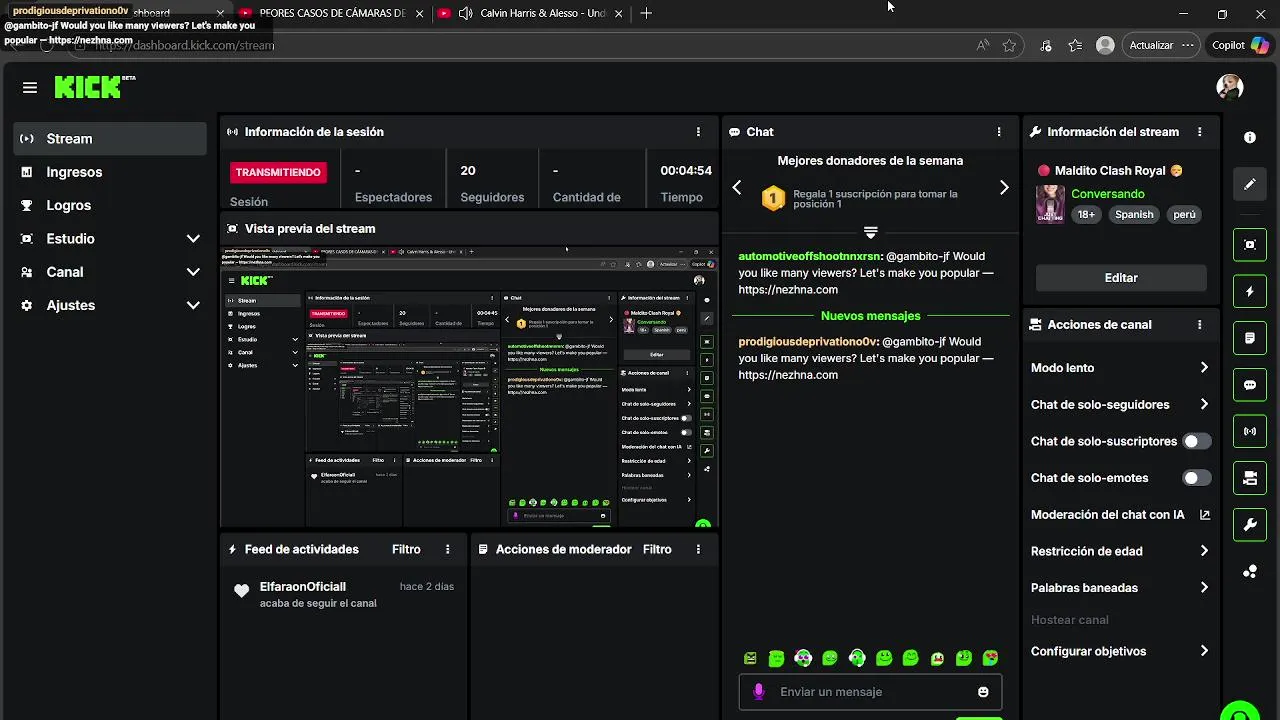The height and width of the screenshot is (720, 1280).
Task: Open Moderación del chat con IA
Action: click(1120, 515)
